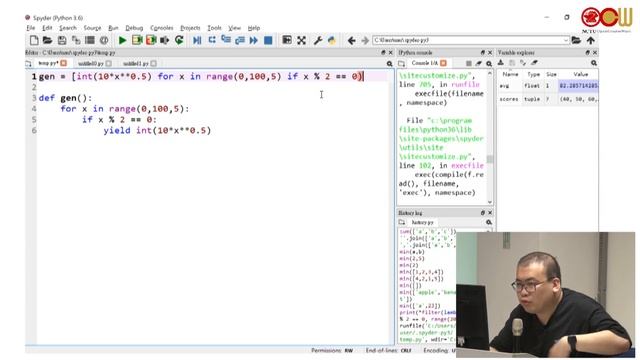Stop debugging with the blue square
Screen dimensions: 640x360
pyautogui.click(x=268, y=40)
